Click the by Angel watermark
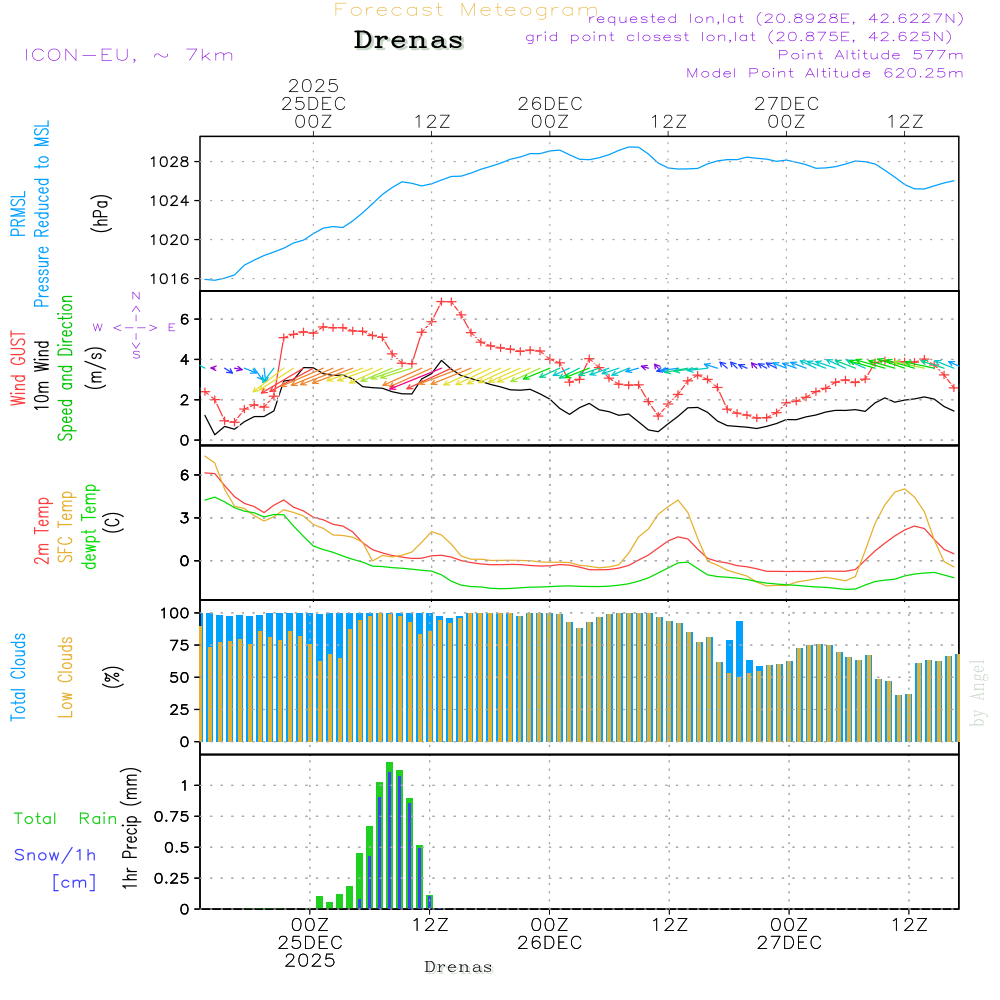This screenshot has width=1000, height=1000. tap(977, 693)
